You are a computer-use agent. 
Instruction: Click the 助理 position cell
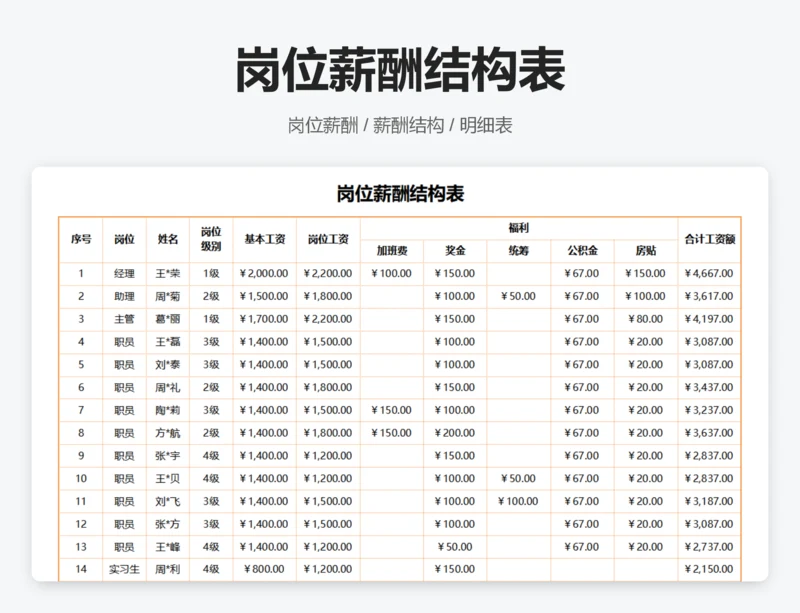click(x=124, y=297)
